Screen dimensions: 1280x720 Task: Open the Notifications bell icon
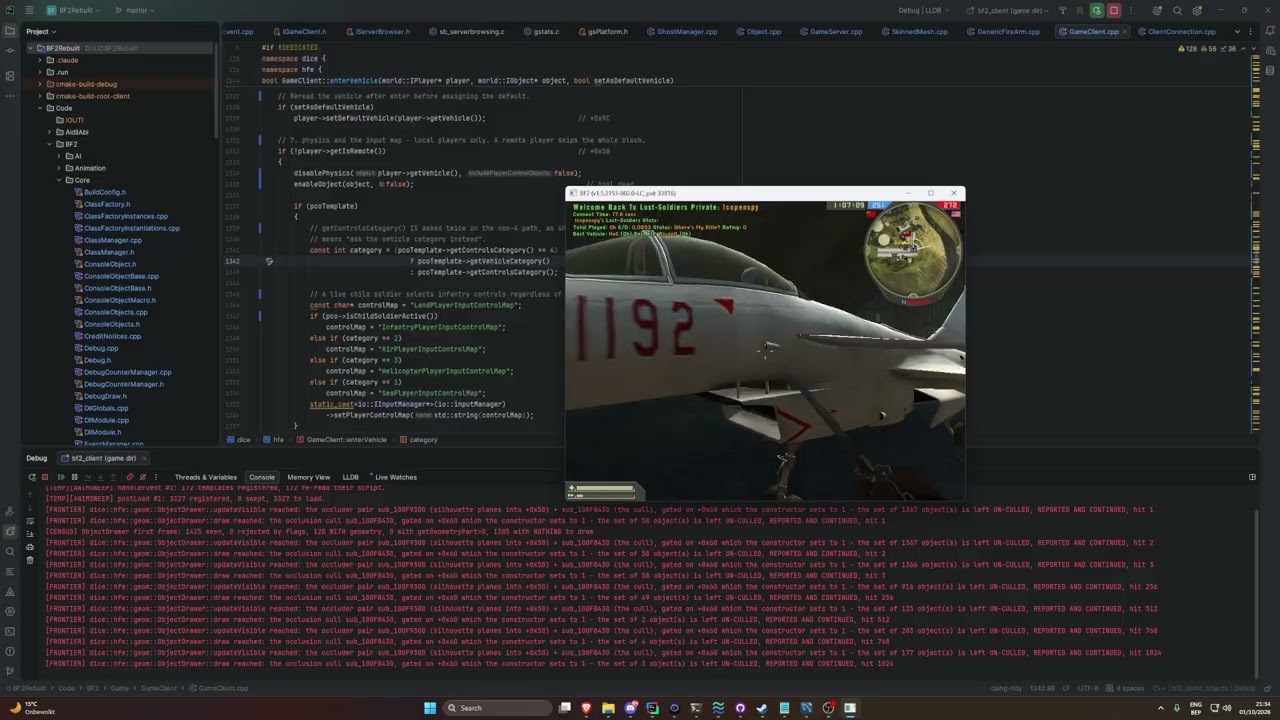point(1270,31)
